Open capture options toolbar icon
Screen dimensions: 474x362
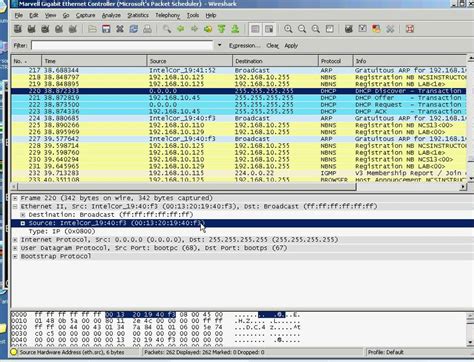pyautogui.click(x=31, y=29)
